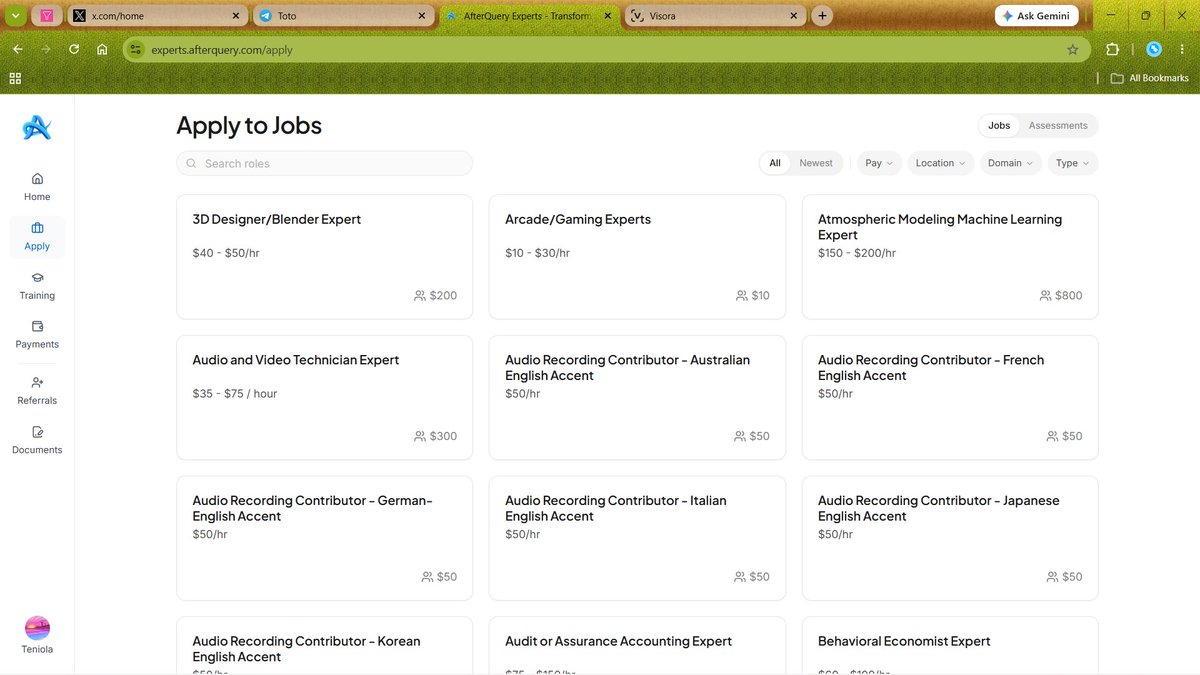This screenshot has height=675, width=1200.
Task: Open the Home sidebar icon
Action: (37, 179)
